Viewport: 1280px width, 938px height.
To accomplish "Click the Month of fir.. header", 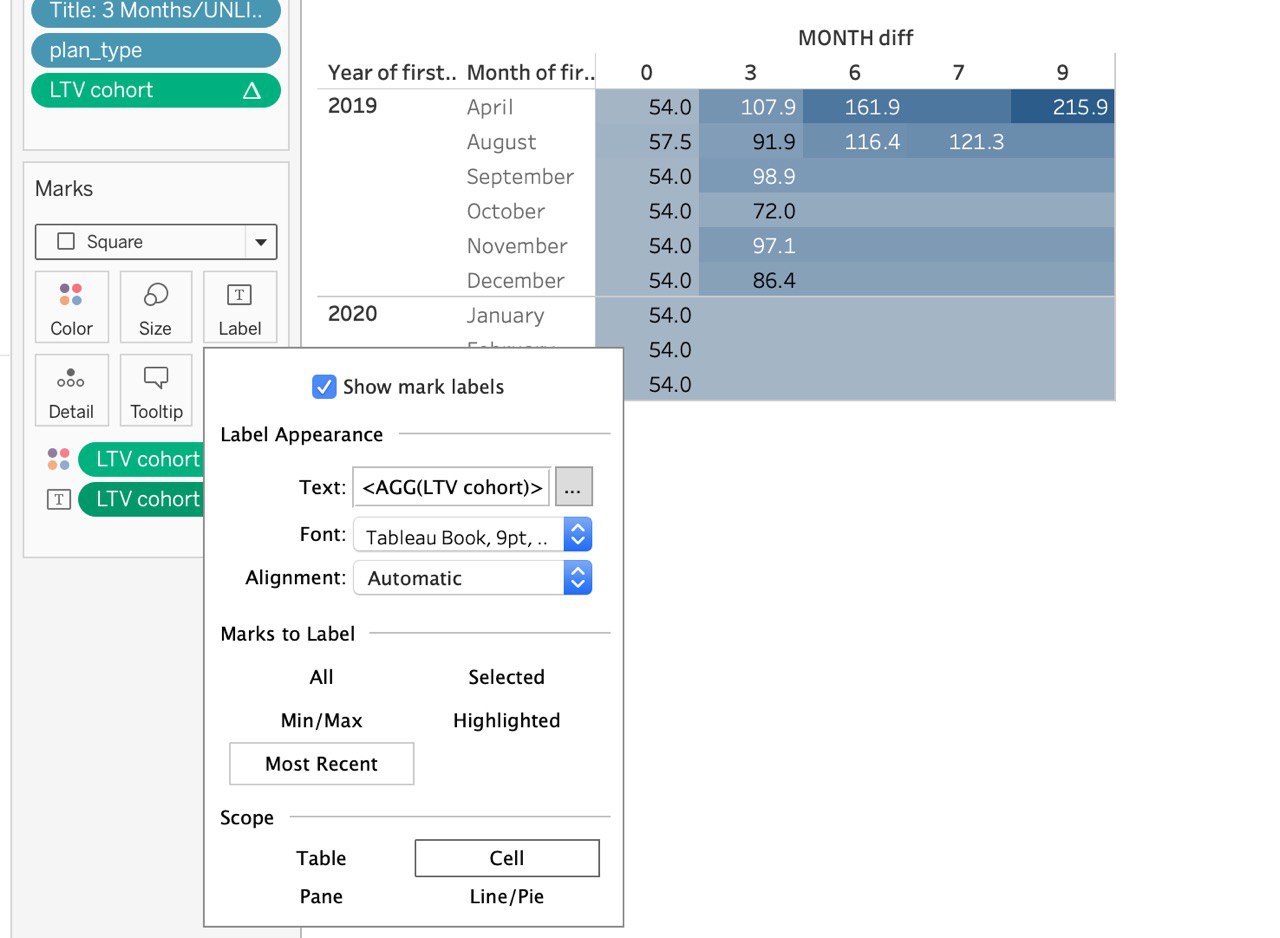I will [530, 72].
